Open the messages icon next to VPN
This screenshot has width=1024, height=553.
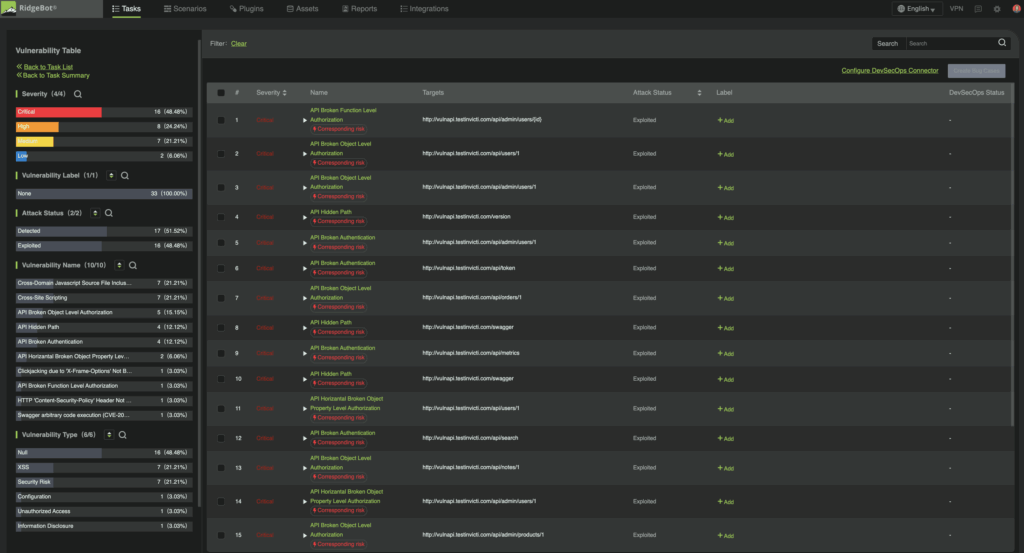click(x=978, y=9)
